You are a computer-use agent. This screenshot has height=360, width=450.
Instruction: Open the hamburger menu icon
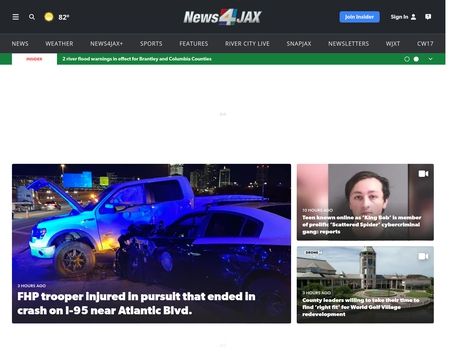tap(16, 17)
